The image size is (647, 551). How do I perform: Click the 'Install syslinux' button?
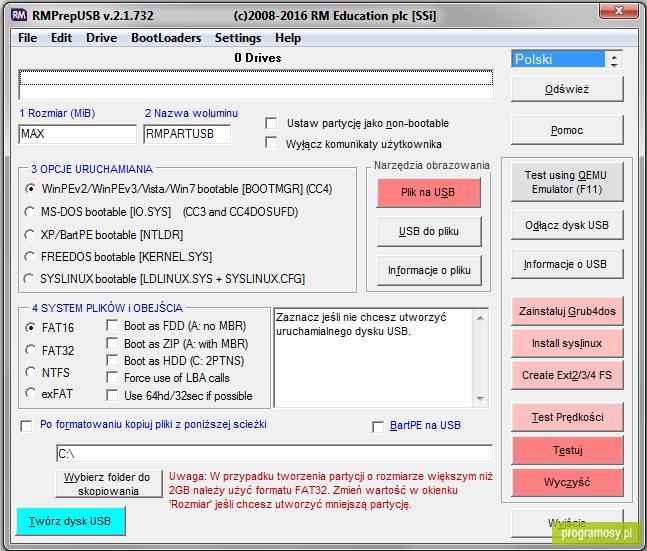tap(567, 343)
